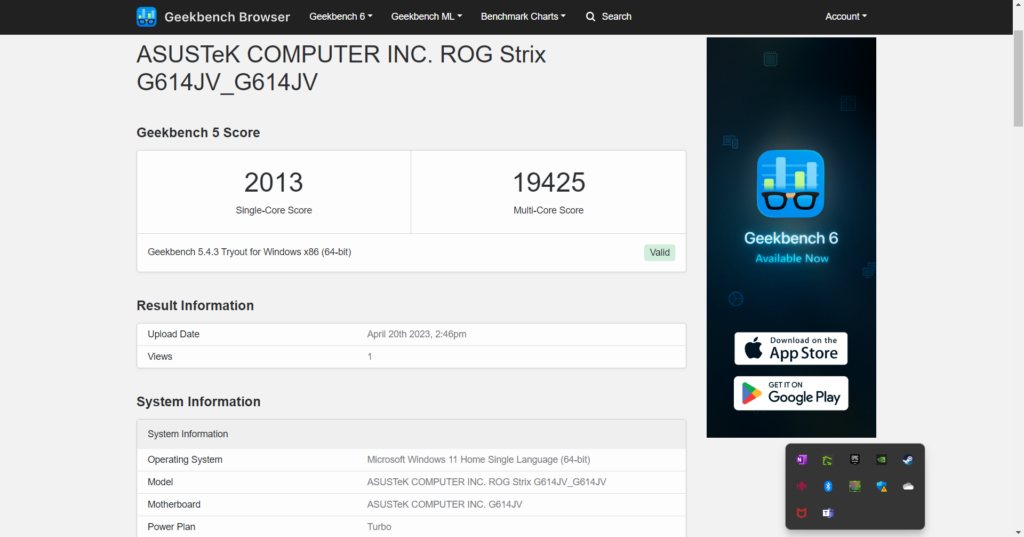Click the Result Information heading
1024x537 pixels.
coord(195,306)
